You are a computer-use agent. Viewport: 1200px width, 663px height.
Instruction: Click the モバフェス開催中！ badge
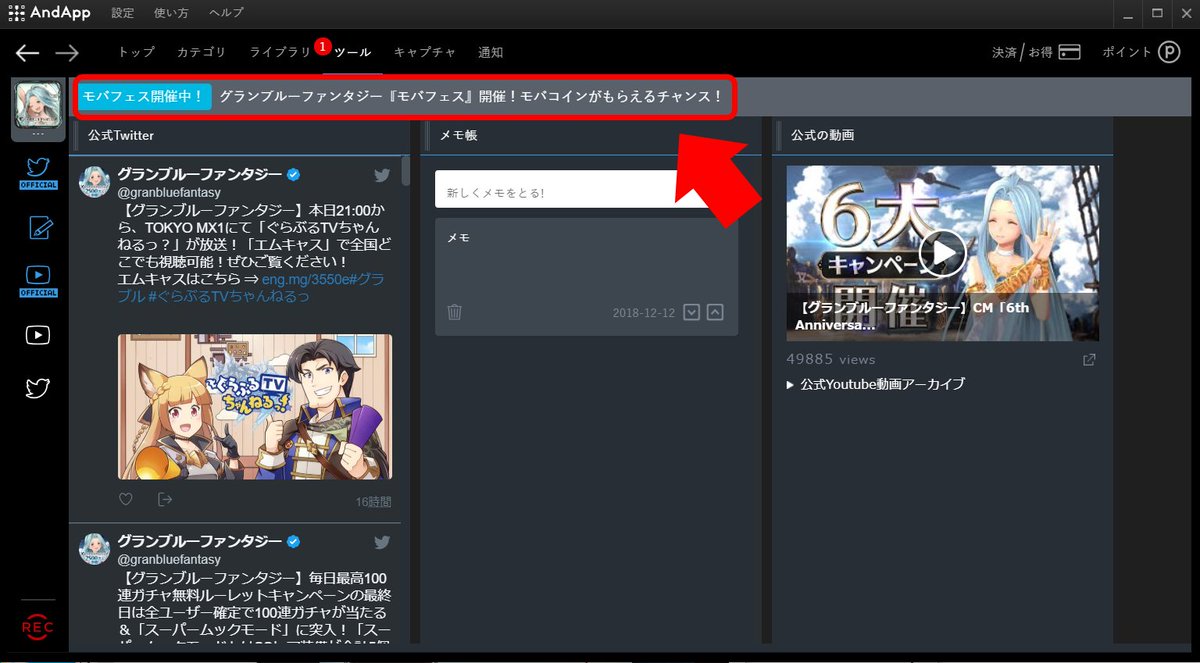coord(145,97)
